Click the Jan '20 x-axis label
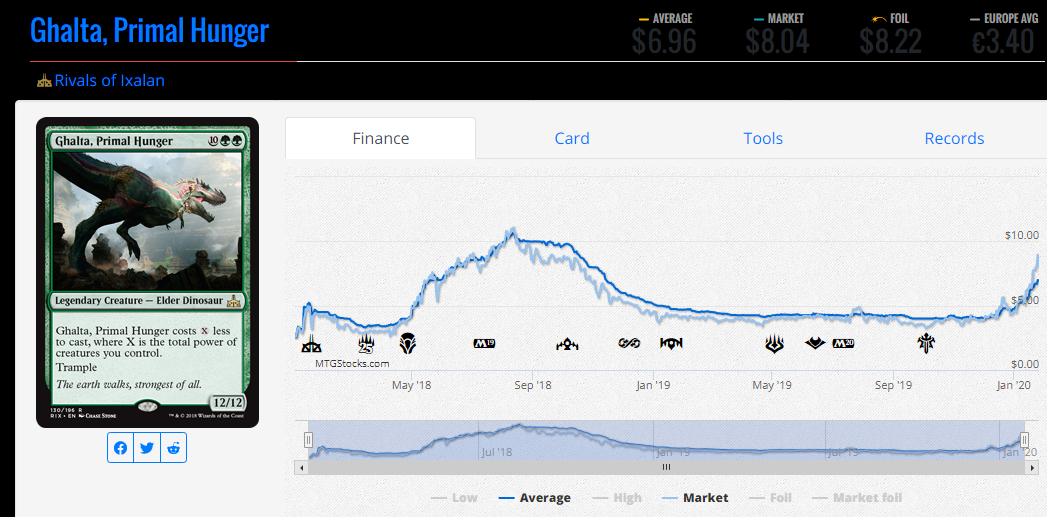The image size is (1047, 517). (x=1014, y=385)
